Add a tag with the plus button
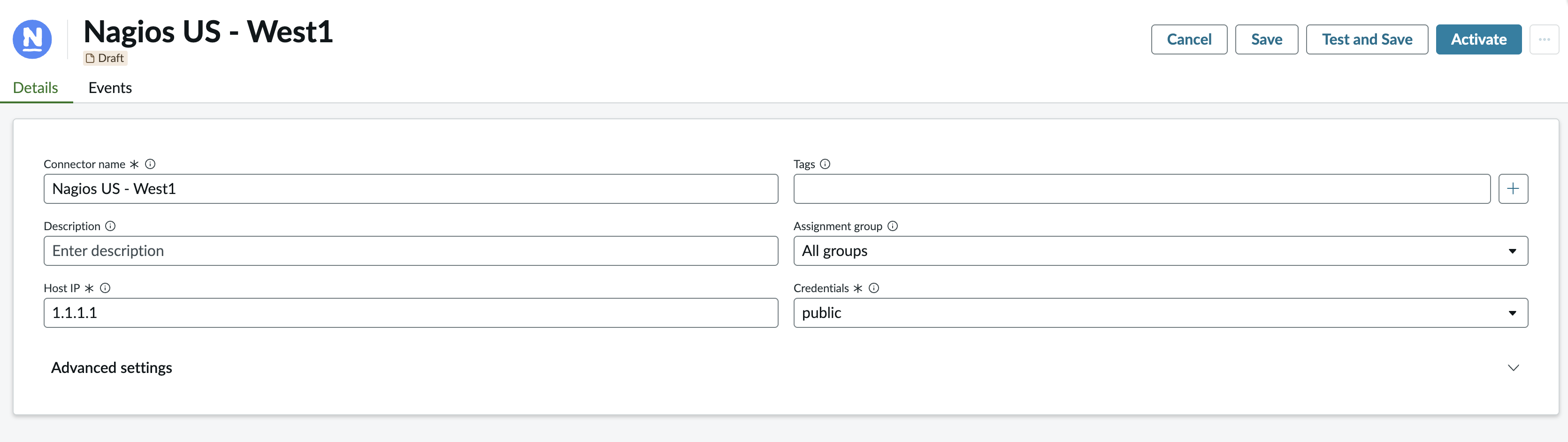 (x=1513, y=189)
